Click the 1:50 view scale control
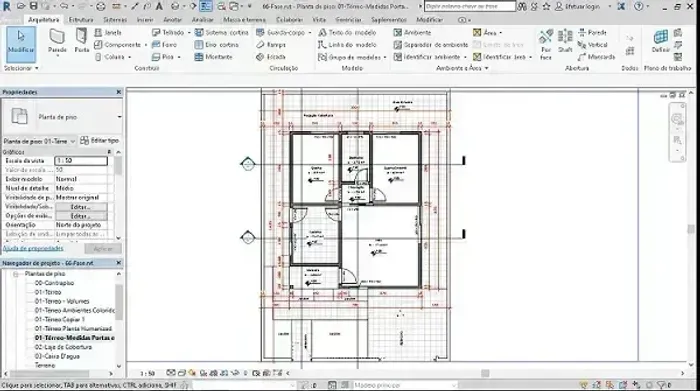 pos(147,373)
